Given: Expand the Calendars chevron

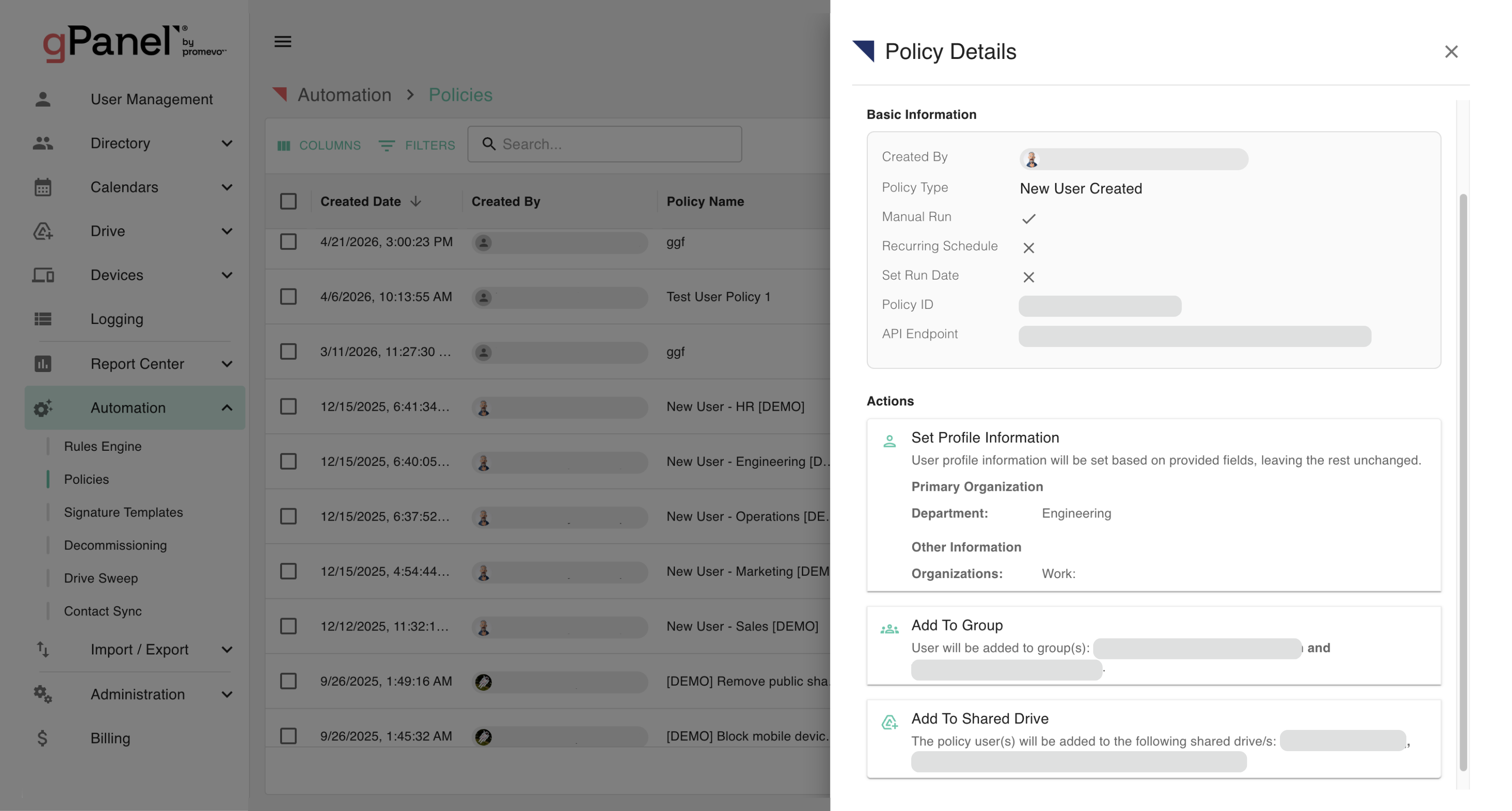Looking at the screenshot, I should (226, 187).
